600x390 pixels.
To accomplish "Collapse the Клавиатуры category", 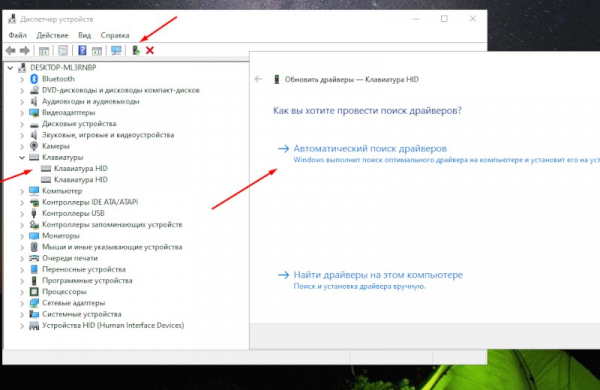I will click(22, 157).
